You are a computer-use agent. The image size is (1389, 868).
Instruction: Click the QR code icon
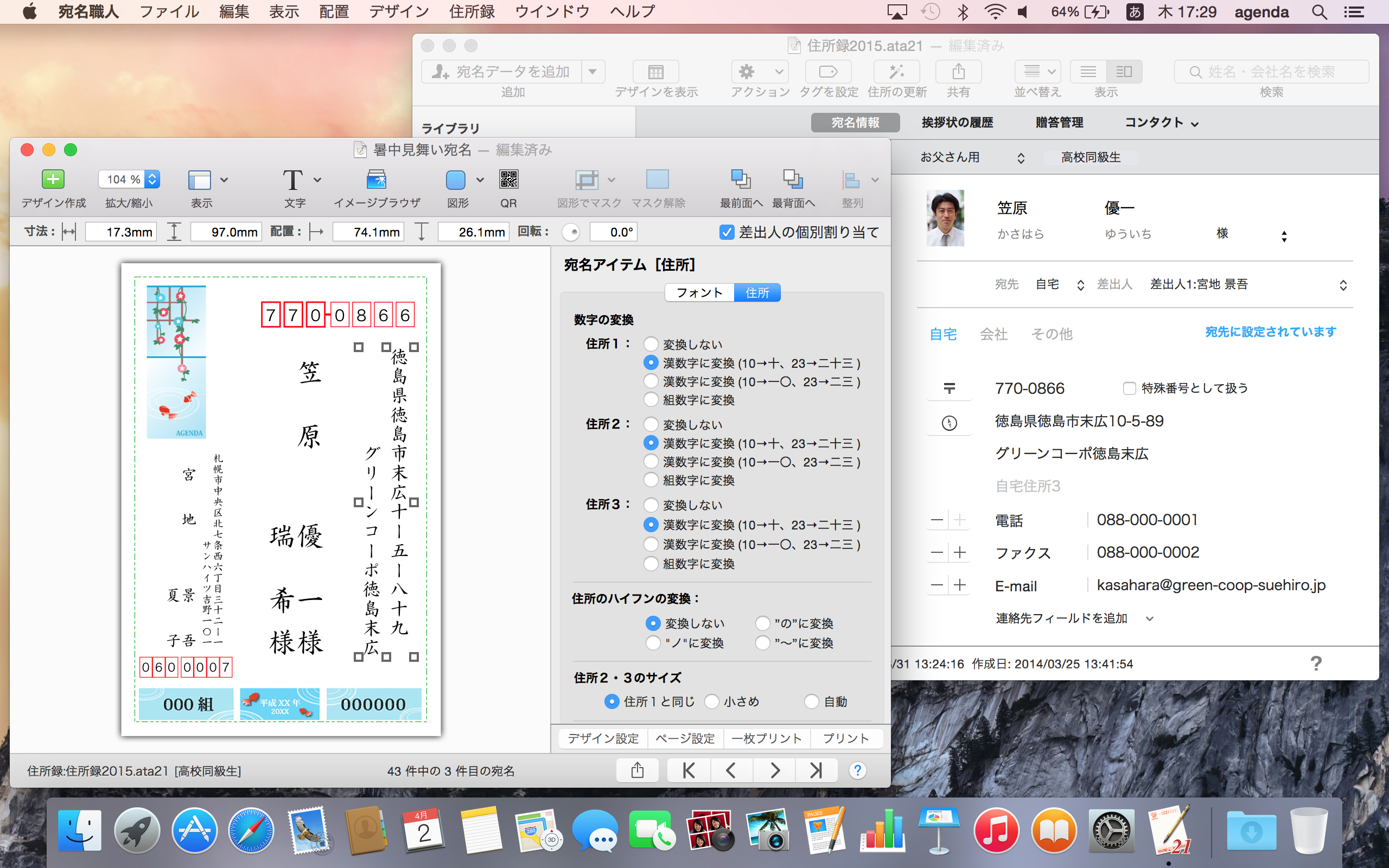click(508, 180)
